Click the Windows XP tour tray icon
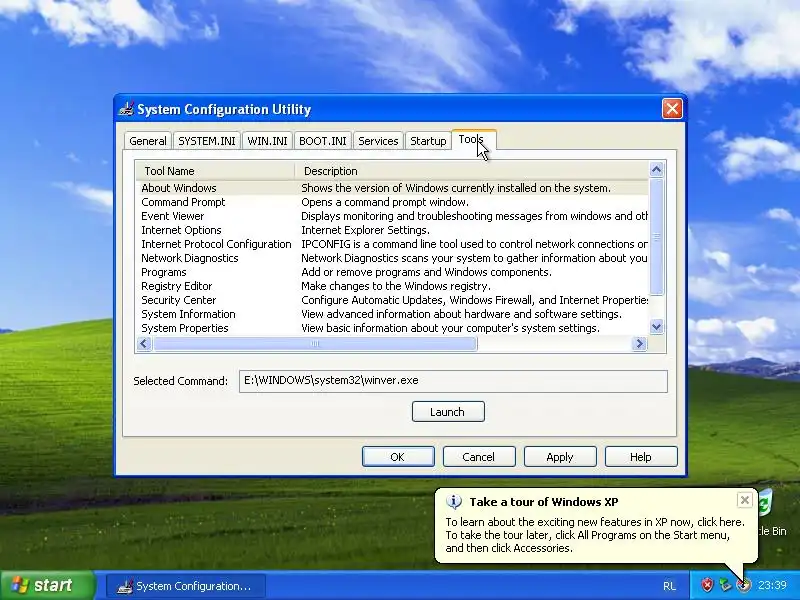 pyautogui.click(x=743, y=585)
